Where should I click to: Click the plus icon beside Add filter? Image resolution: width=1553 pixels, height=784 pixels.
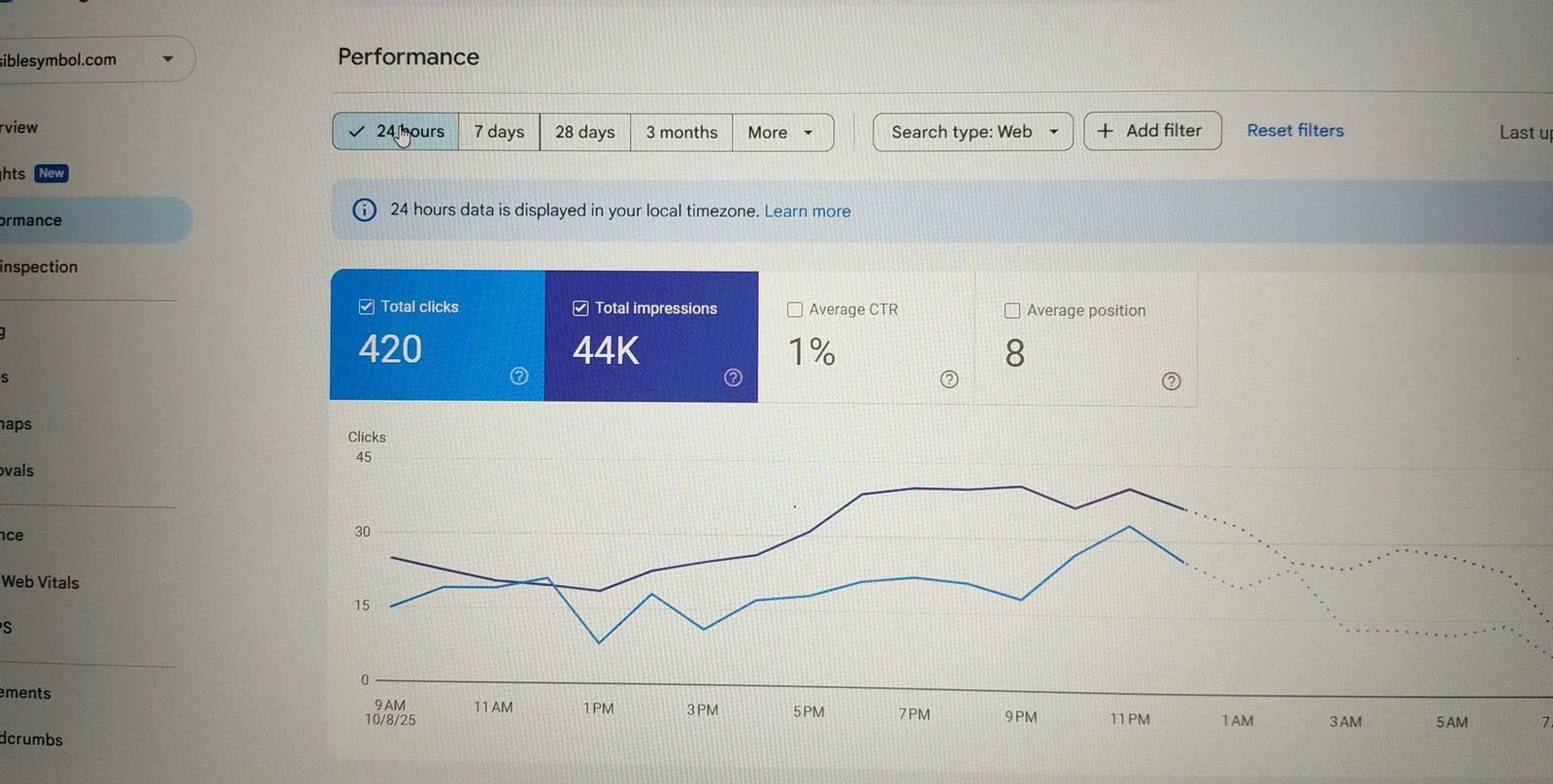click(x=1105, y=130)
